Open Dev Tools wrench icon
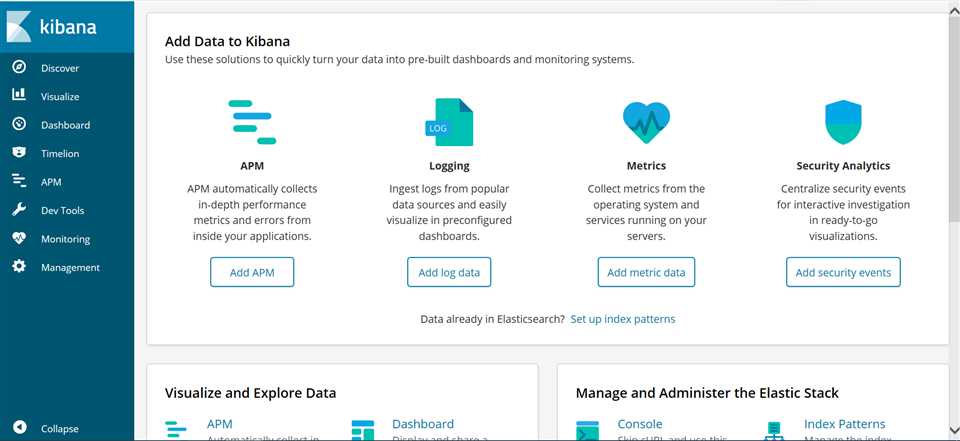This screenshot has height=441, width=960. click(x=19, y=210)
